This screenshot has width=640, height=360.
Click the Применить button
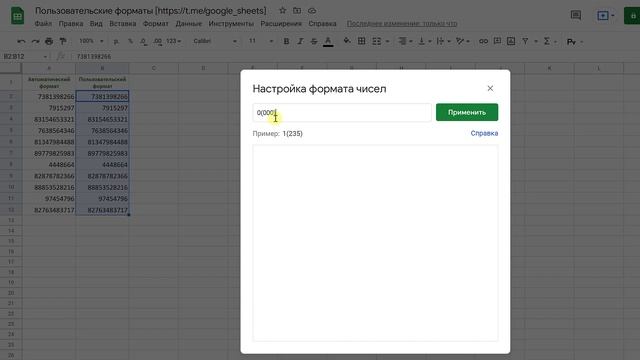467,112
